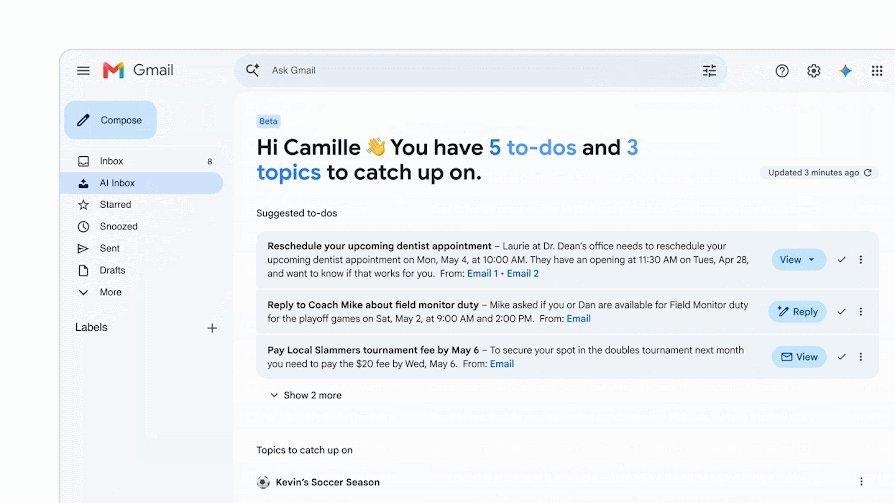This screenshot has height=503, width=895.
Task: Open the Inbox folder
Action: point(143,161)
